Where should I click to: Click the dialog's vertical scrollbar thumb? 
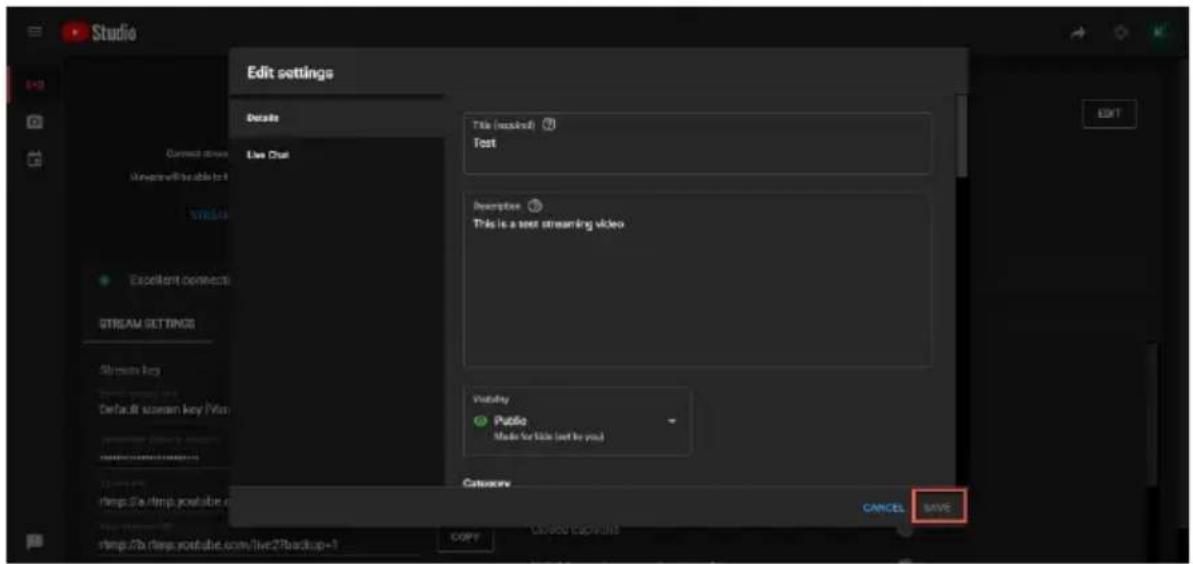coord(962,135)
